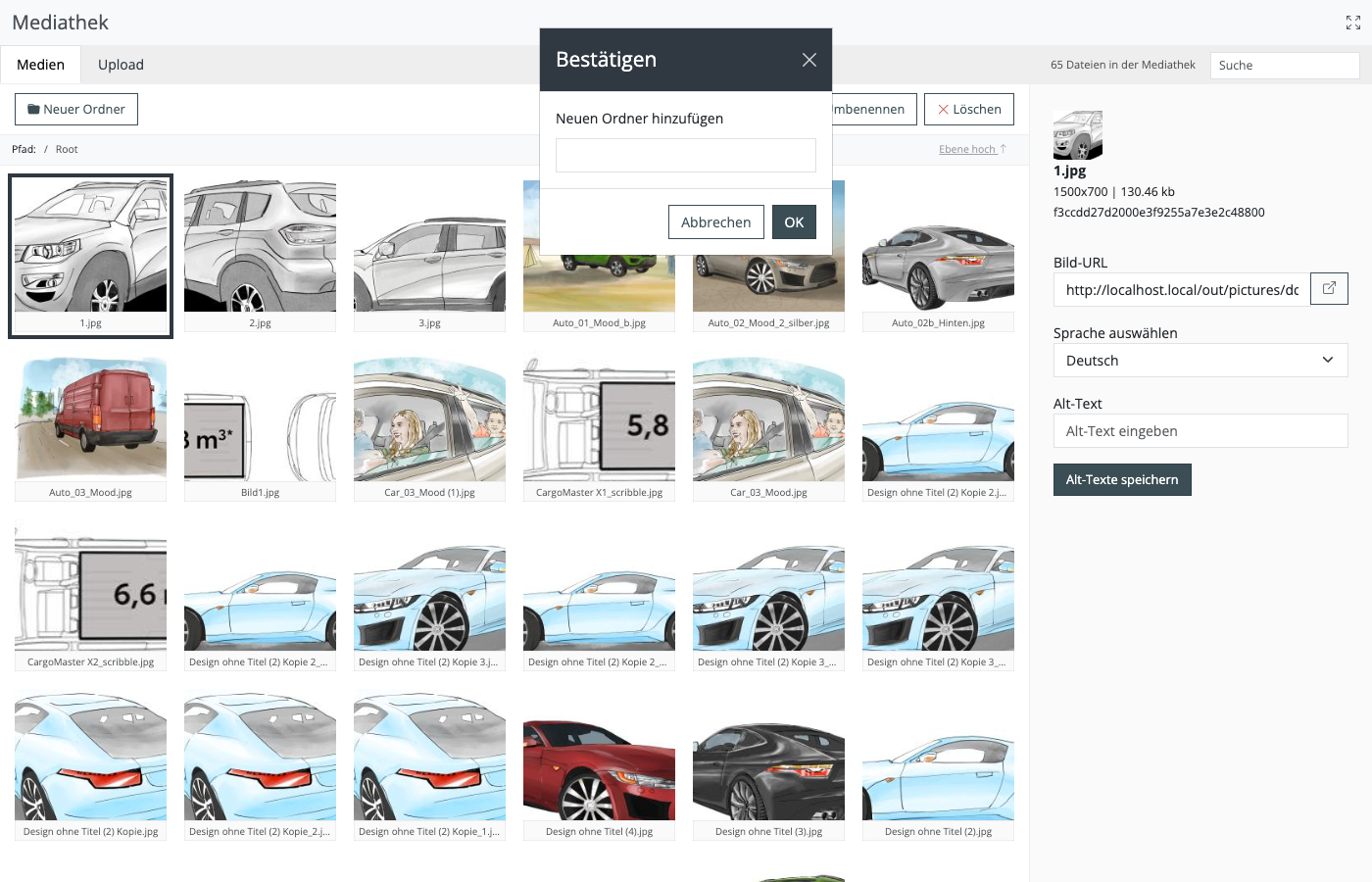1372x882 pixels.
Task: Toggle fullscreen mode for Mediathek
Action: click(1353, 23)
